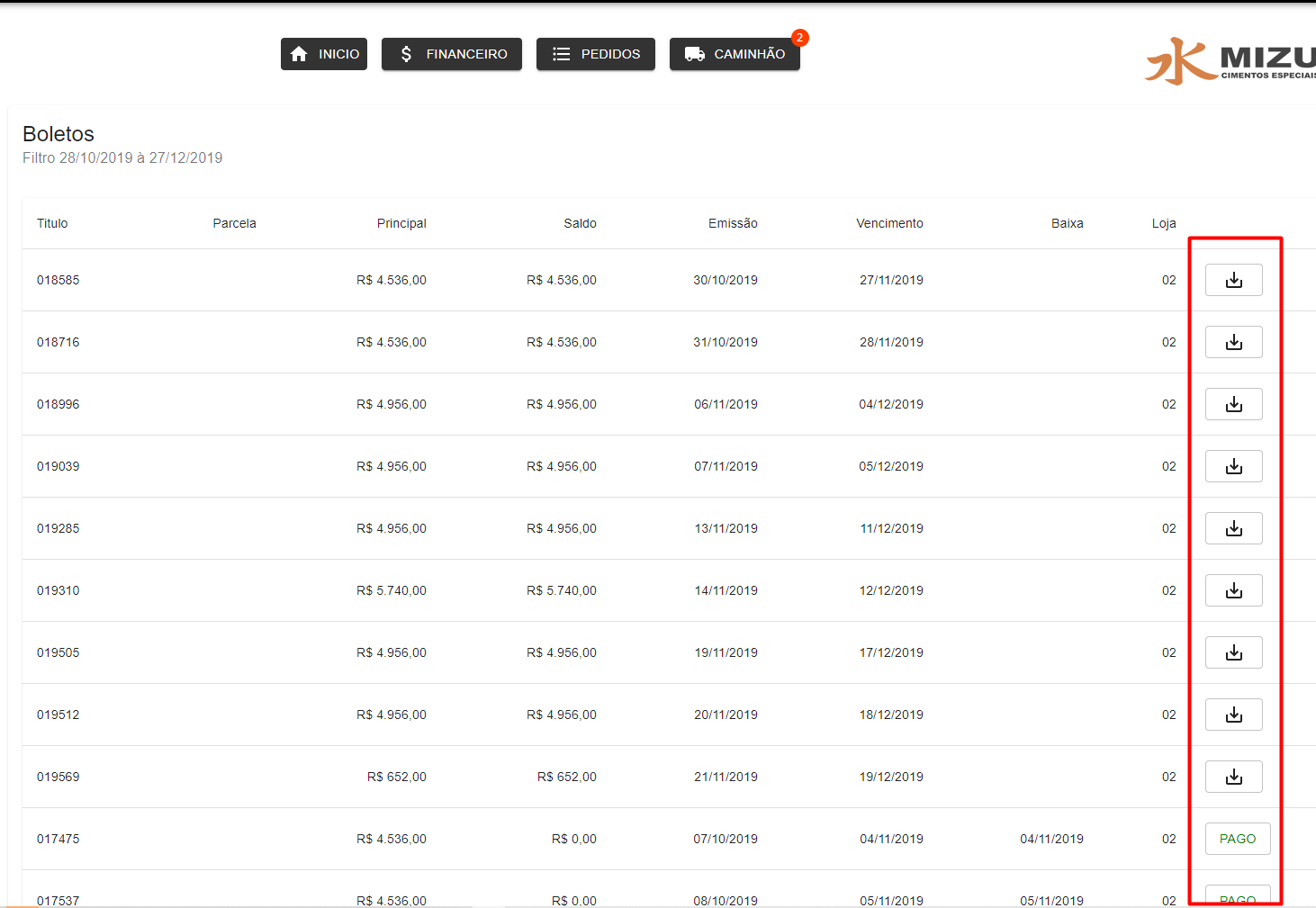The image size is (1316, 908).
Task: Click baixa date 04/11/2019
Action: click(1051, 839)
